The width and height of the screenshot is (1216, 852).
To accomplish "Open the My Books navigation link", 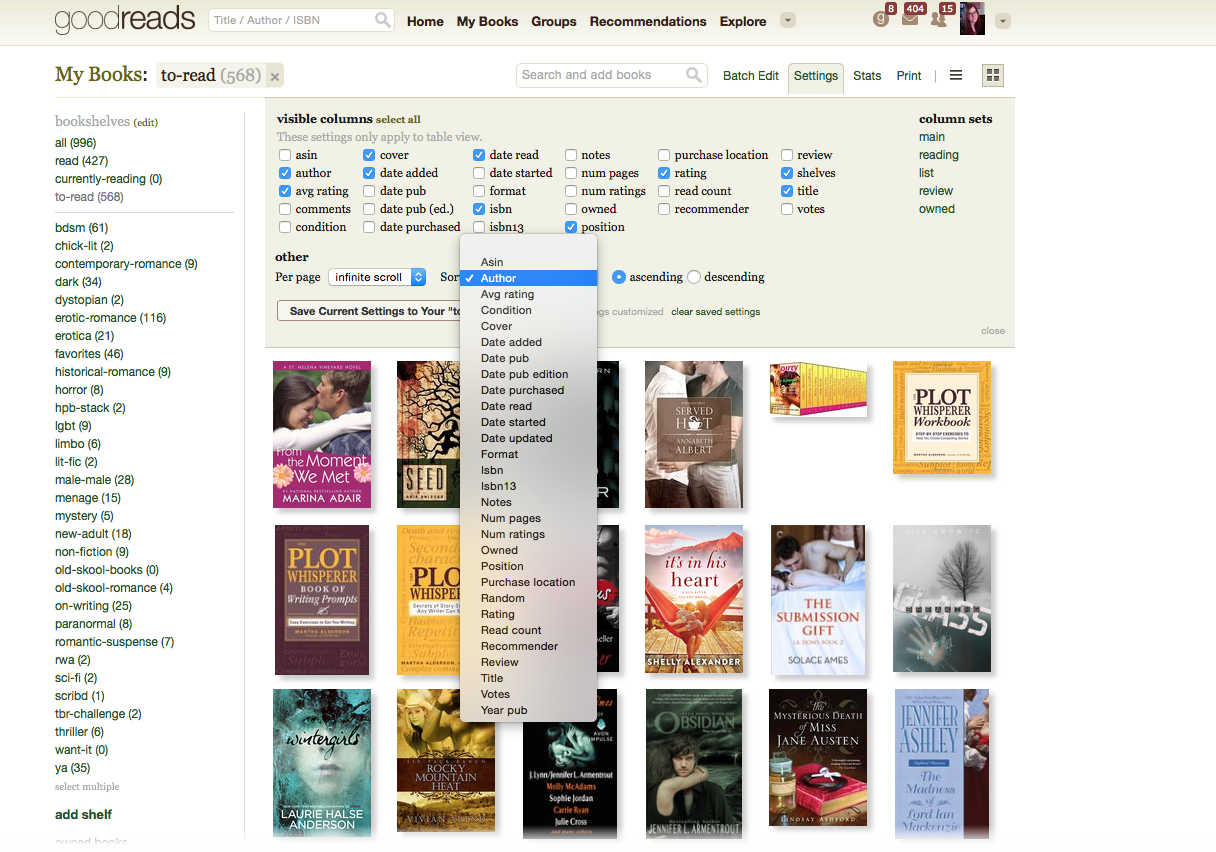I will point(487,21).
